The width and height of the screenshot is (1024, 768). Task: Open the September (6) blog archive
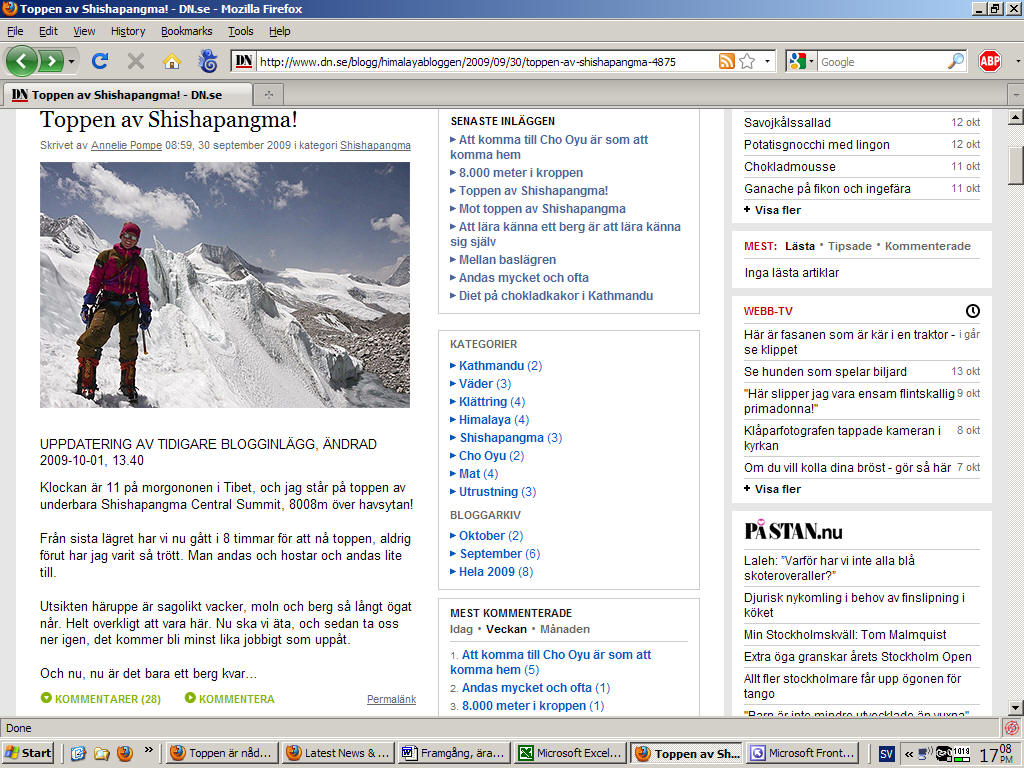(500, 553)
